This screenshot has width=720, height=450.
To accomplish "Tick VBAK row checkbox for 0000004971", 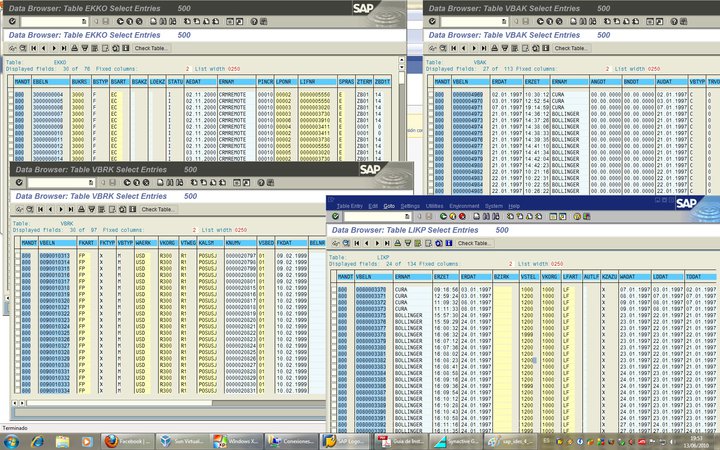I will coord(431,107).
